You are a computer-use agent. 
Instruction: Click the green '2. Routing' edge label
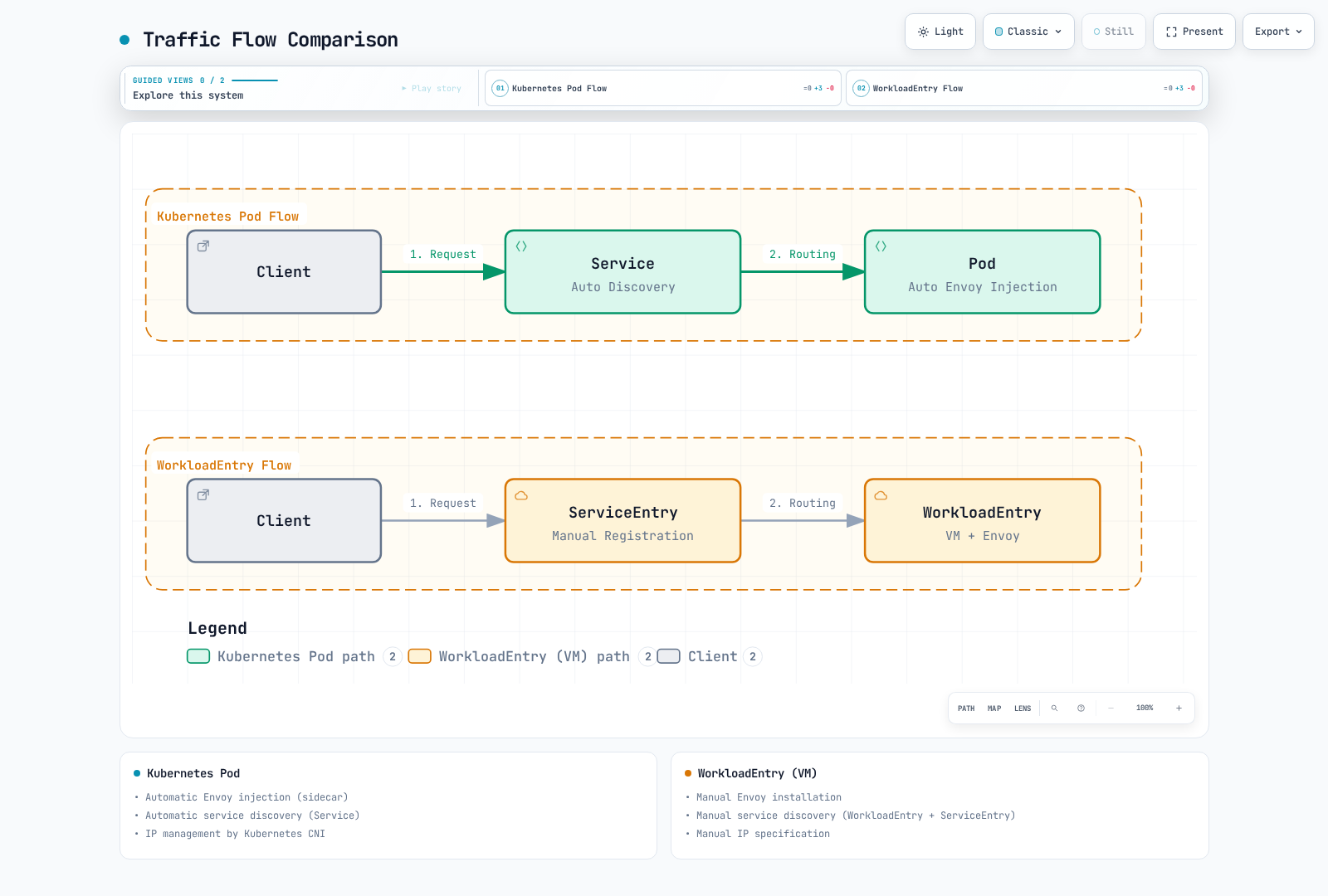803,255
